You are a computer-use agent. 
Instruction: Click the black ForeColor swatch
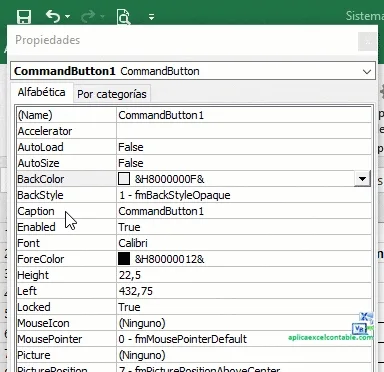point(124,259)
